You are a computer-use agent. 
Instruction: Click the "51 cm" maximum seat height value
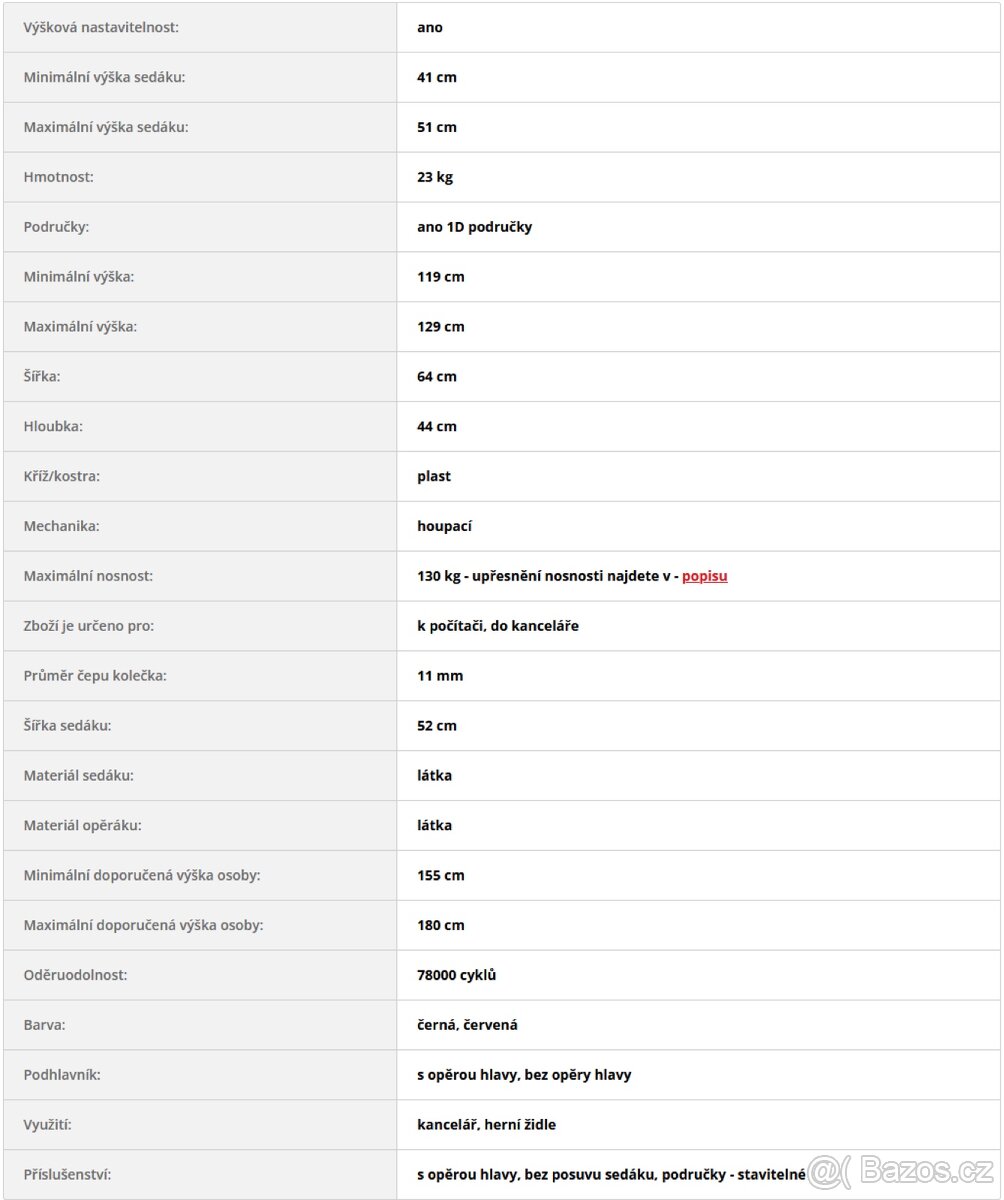pyautogui.click(x=437, y=127)
